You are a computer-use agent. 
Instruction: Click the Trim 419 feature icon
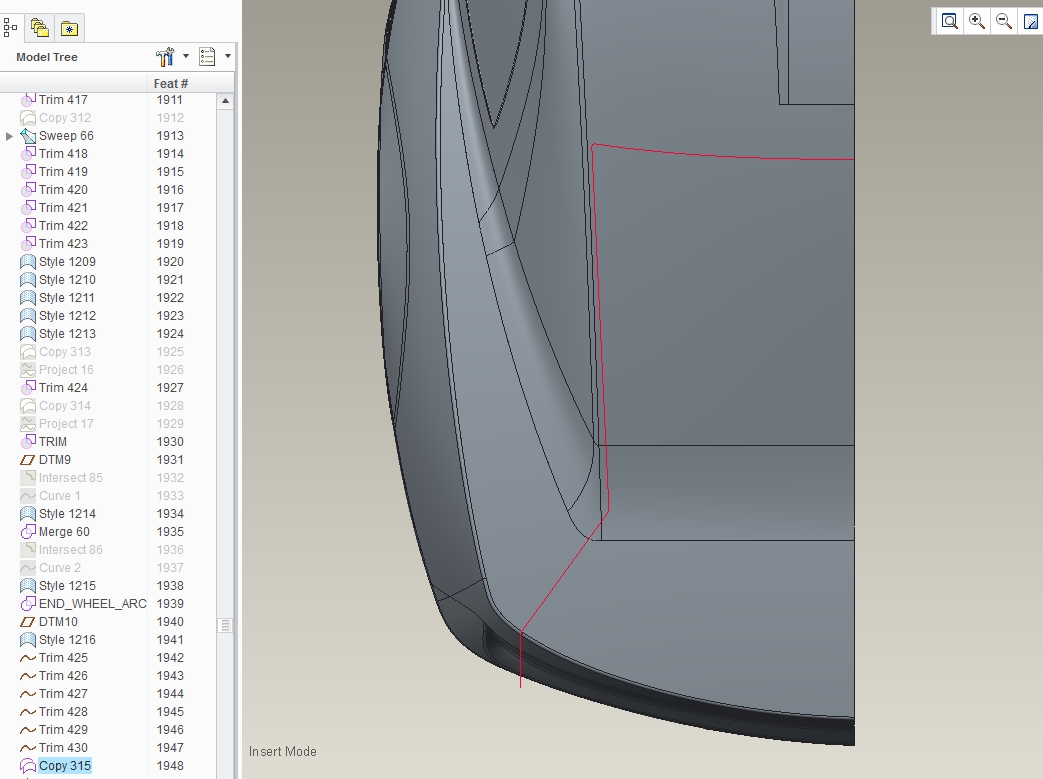[28, 172]
